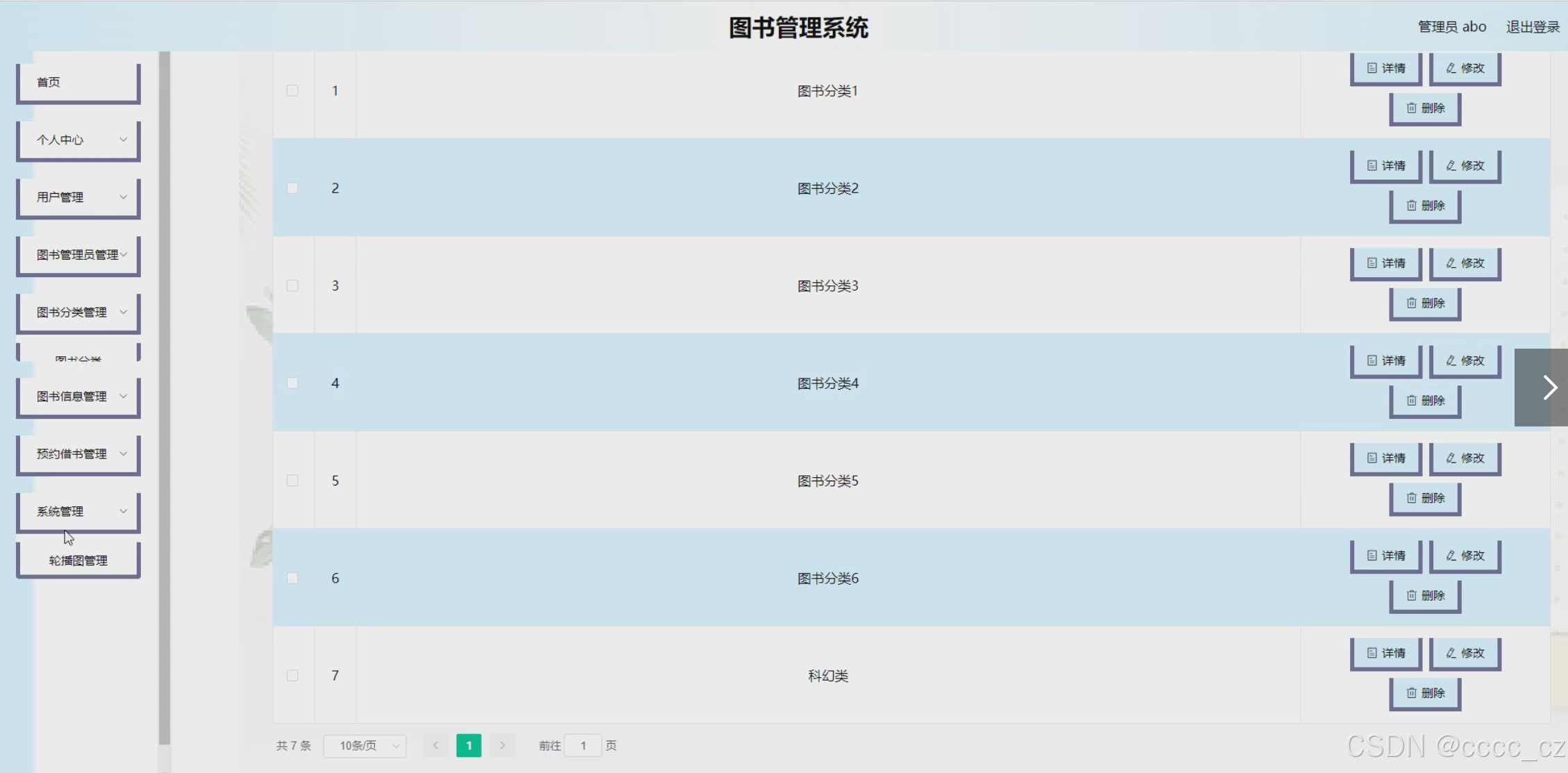Select the checkbox for 图书分类4
The height and width of the screenshot is (773, 1568).
pos(292,383)
